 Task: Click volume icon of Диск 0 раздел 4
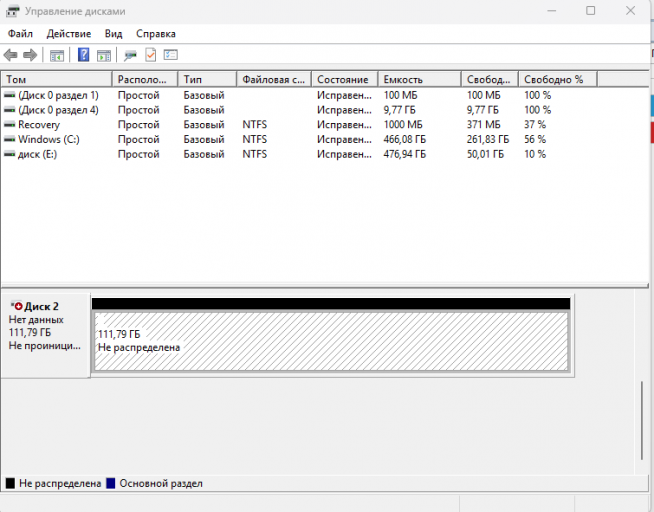tap(10, 110)
